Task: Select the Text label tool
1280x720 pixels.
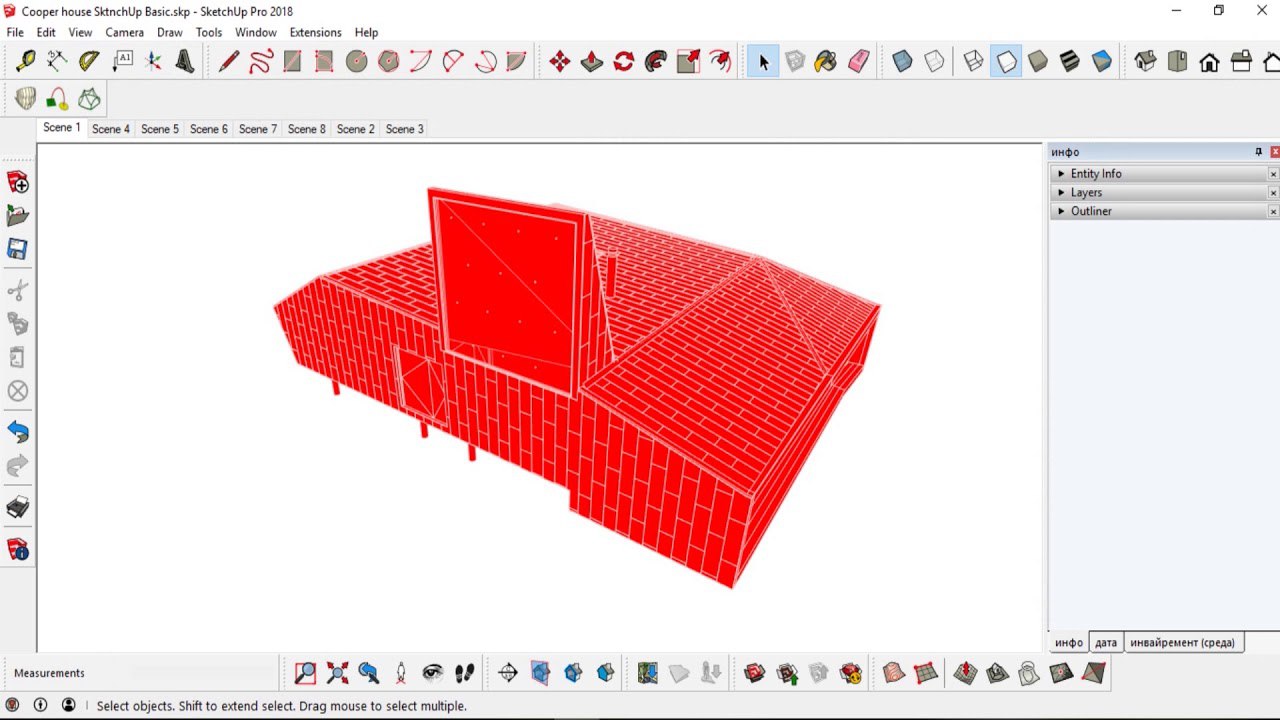Action: tap(122, 61)
